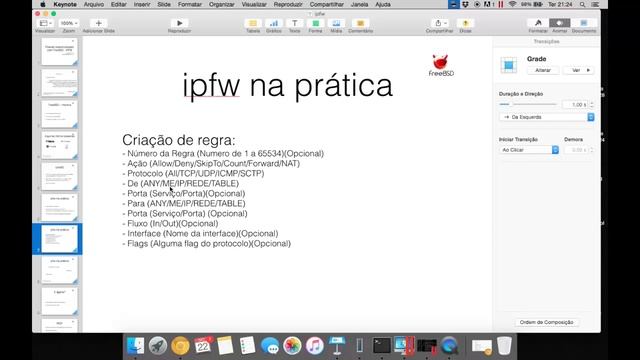Open the Organizar menu

(222, 4)
